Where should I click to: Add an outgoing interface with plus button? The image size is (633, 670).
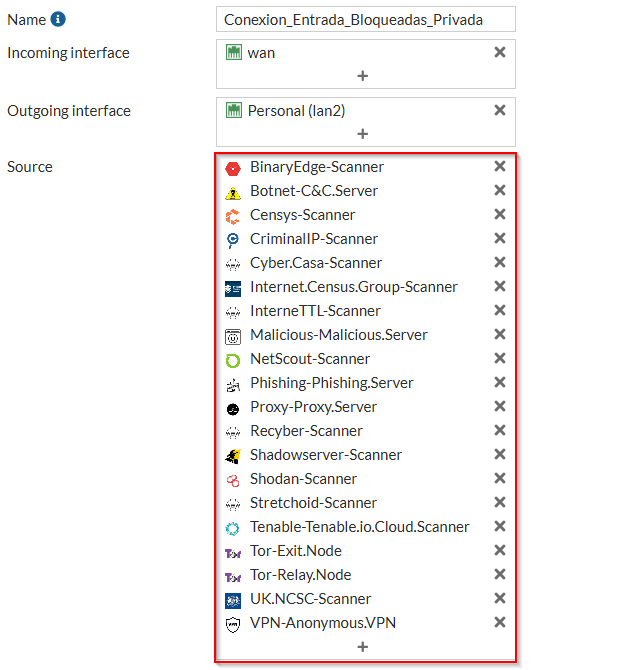pos(363,134)
